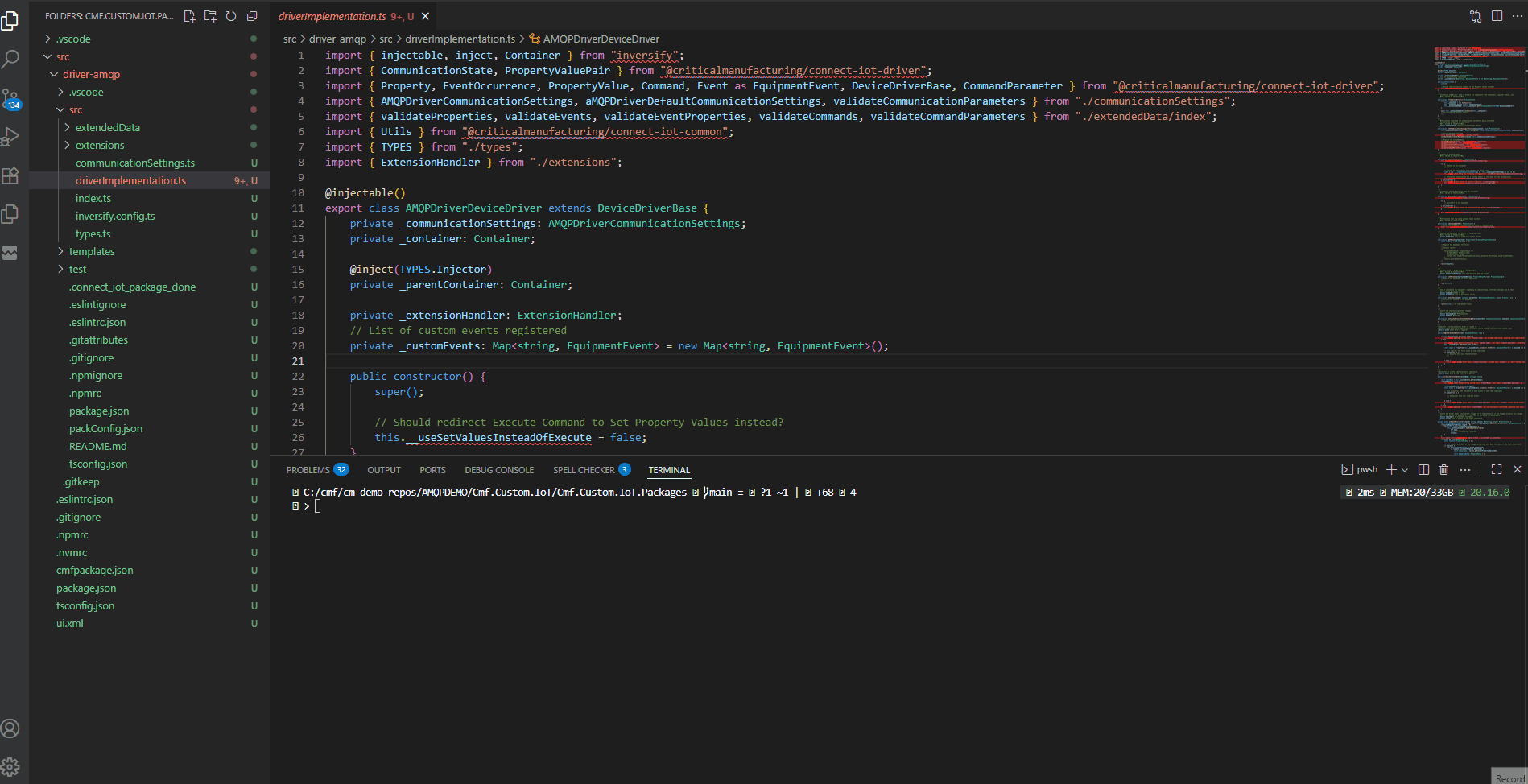This screenshot has height=784, width=1528.
Task: Open the Run and Debug view
Action: tap(11, 137)
